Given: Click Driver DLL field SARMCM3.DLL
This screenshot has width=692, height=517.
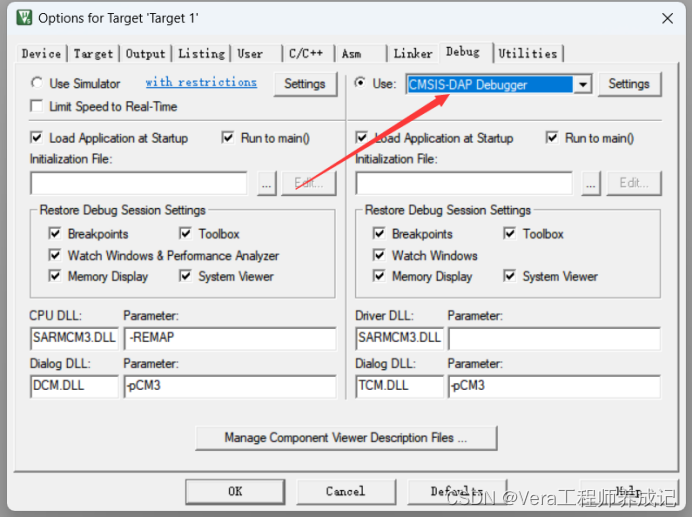Looking at the screenshot, I should pyautogui.click(x=399, y=338).
